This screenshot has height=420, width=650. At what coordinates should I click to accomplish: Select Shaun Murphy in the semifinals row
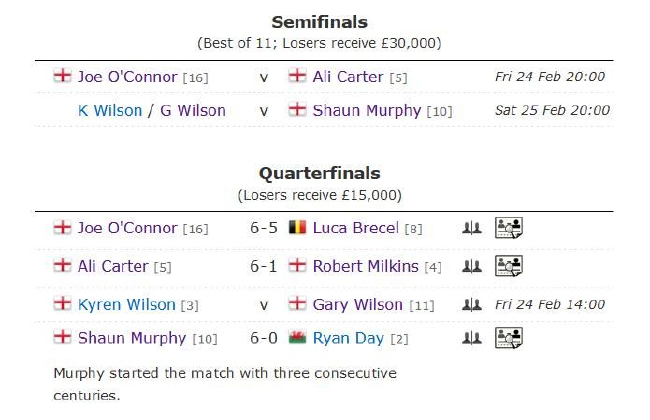367,110
